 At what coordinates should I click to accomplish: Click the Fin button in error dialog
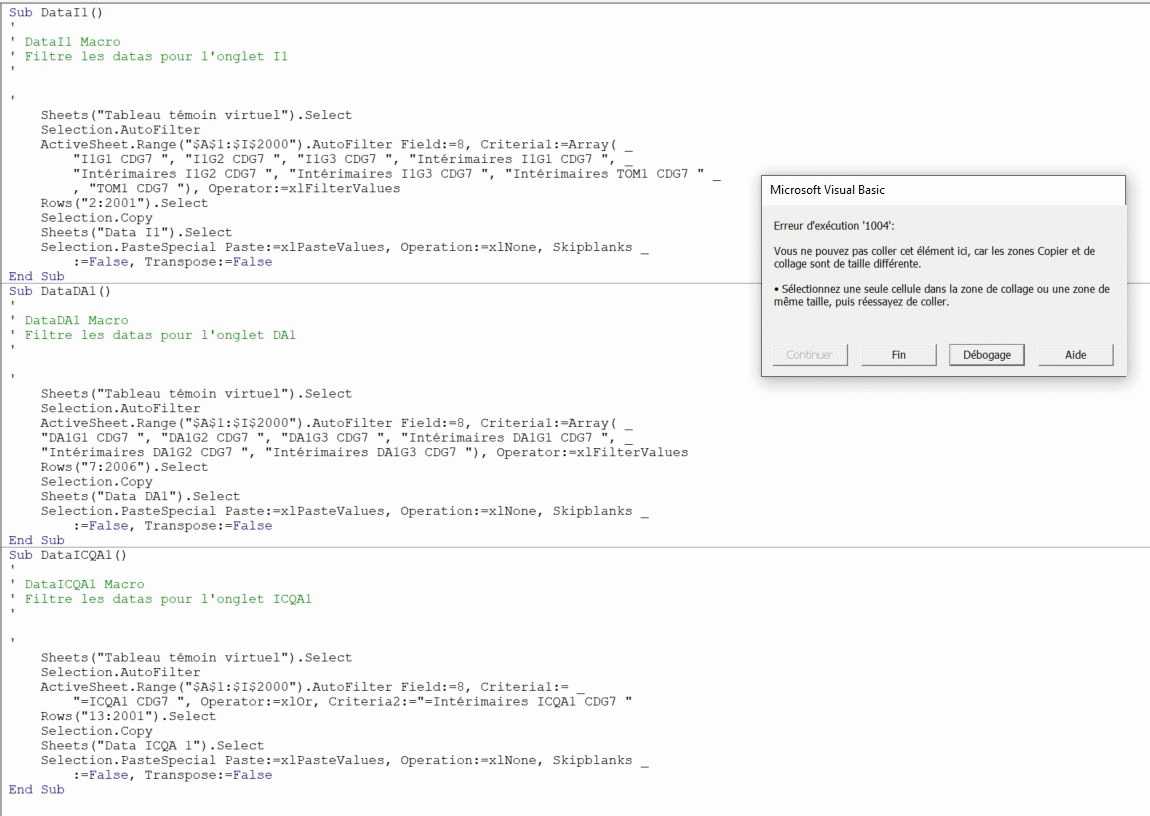pos(898,355)
